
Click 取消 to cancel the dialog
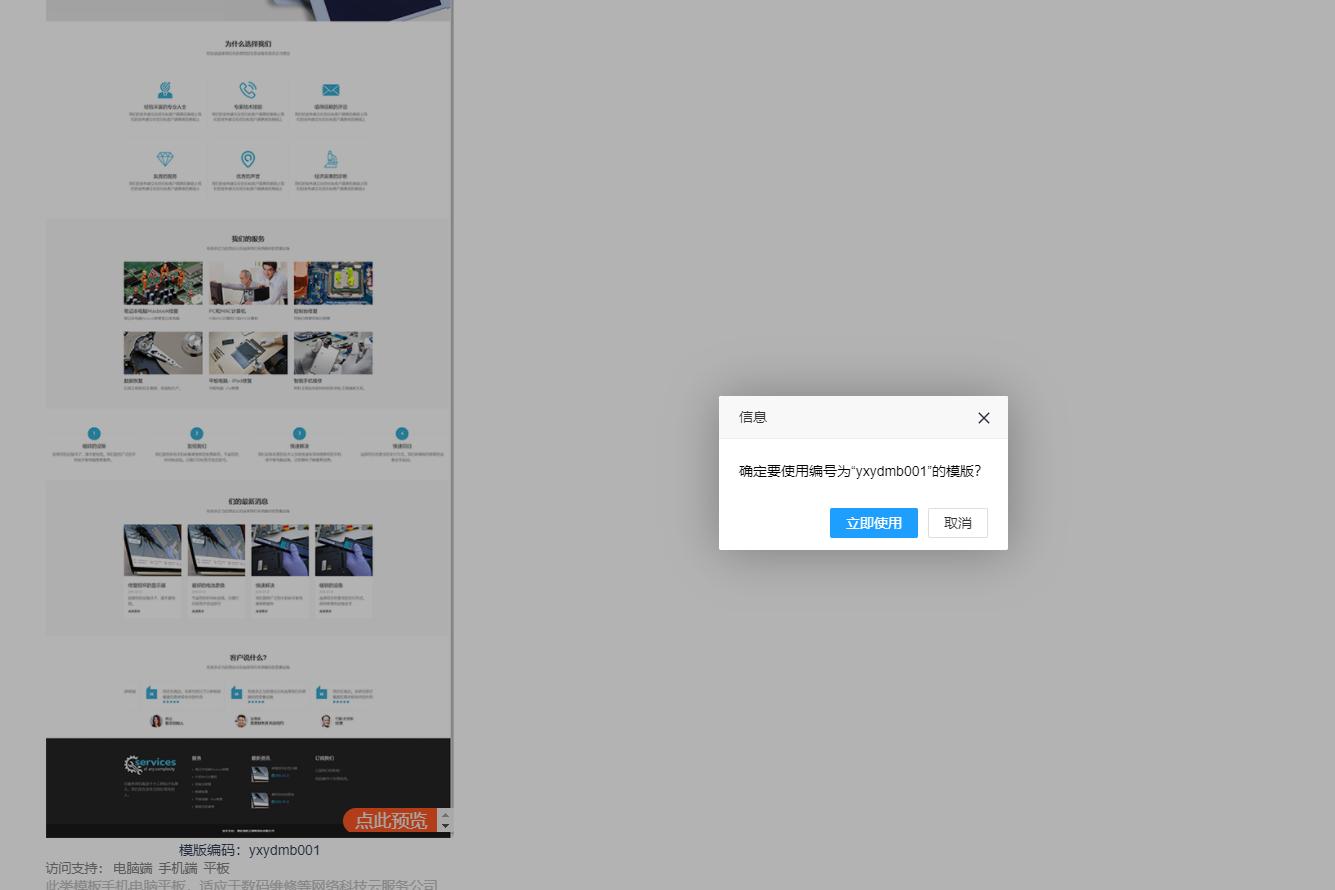957,523
